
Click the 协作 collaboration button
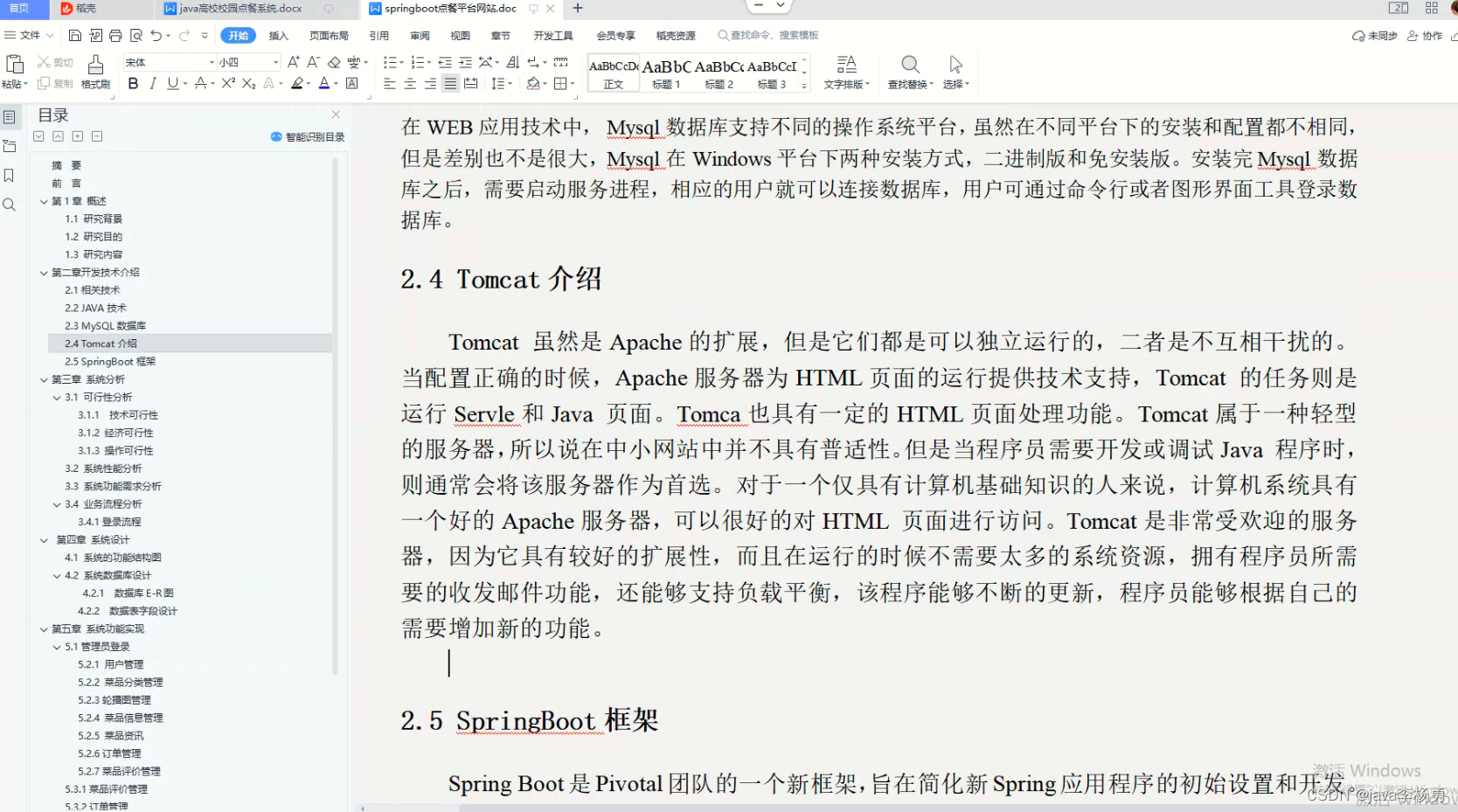tap(1425, 36)
